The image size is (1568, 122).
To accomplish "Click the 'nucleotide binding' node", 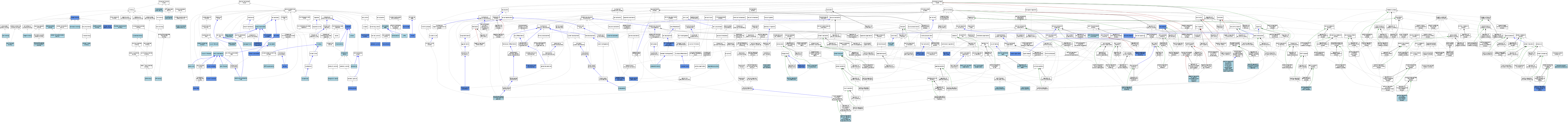I will click(x=138, y=36).
